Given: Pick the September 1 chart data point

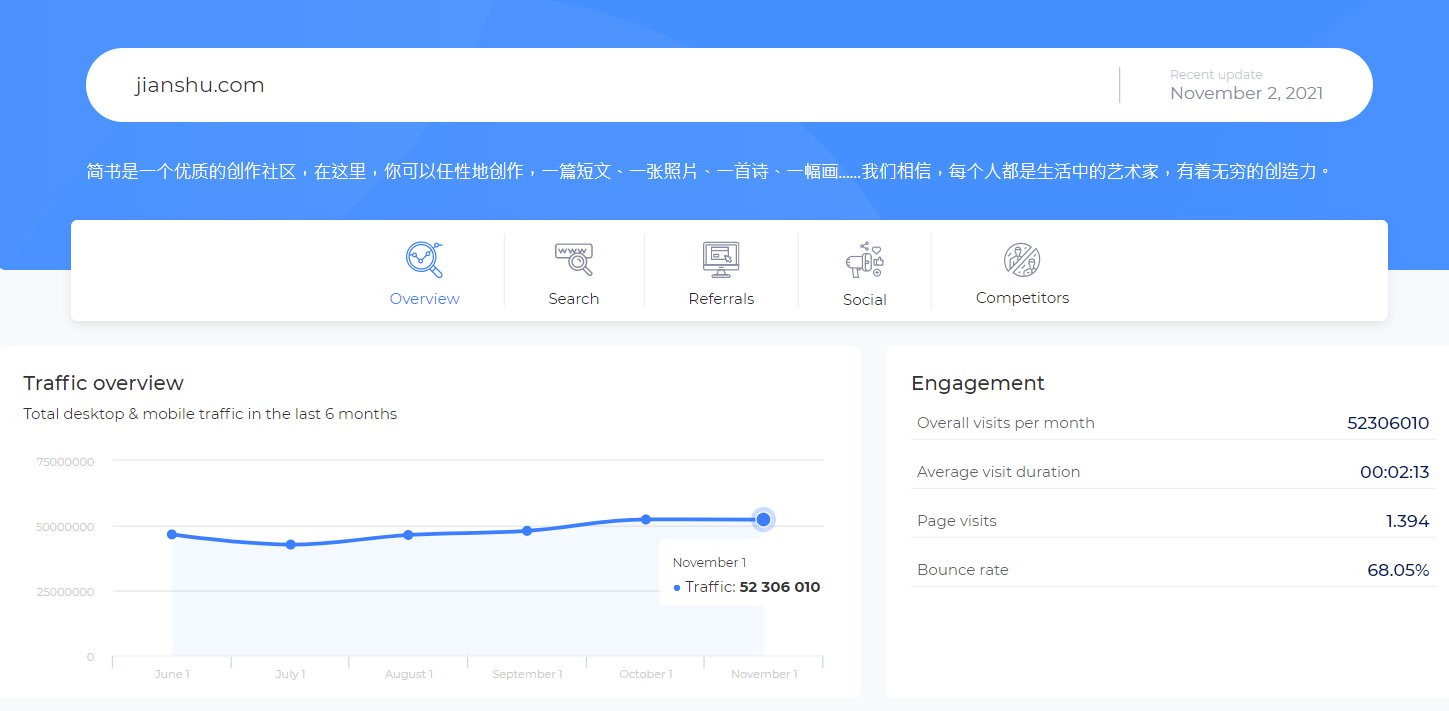Looking at the screenshot, I should (527, 531).
